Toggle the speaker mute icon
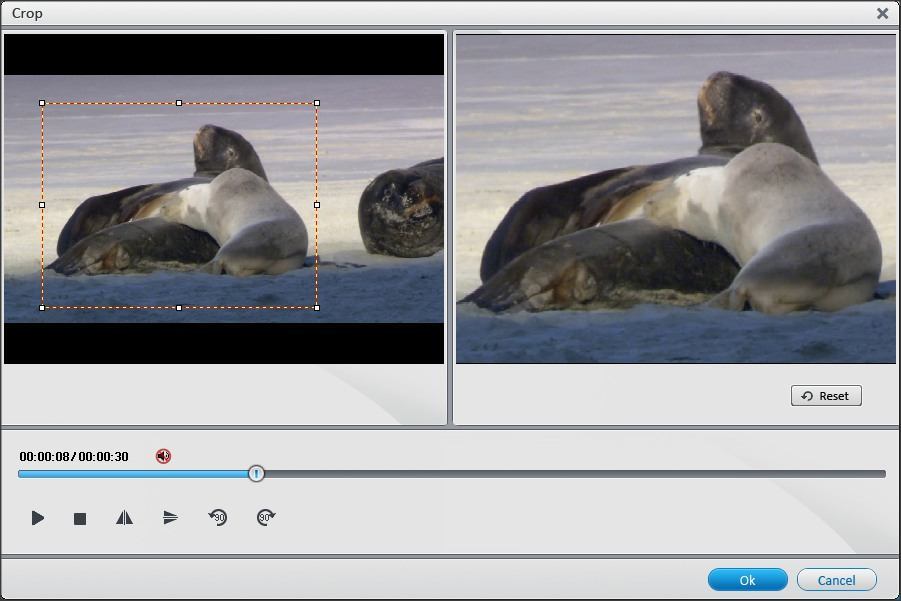This screenshot has height=601, width=901. pyautogui.click(x=163, y=455)
